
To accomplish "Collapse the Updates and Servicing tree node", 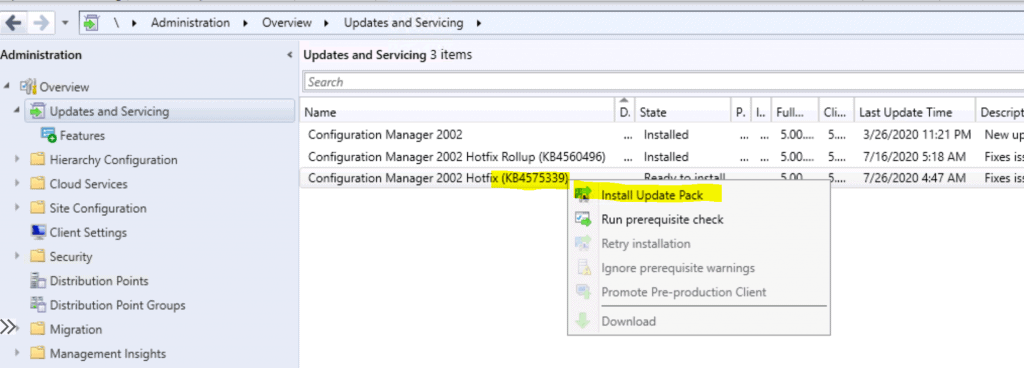I will click(x=18, y=111).
